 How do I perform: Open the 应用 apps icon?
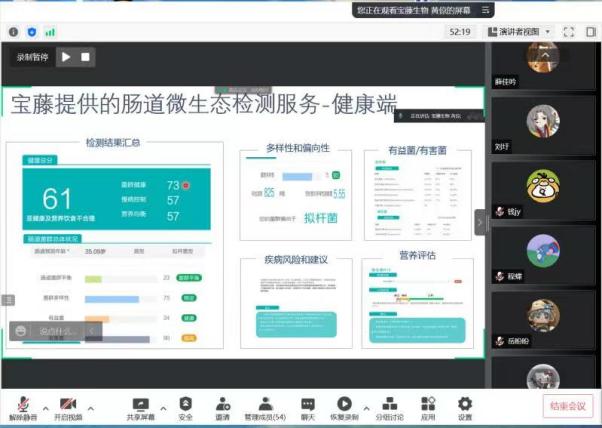(x=428, y=403)
